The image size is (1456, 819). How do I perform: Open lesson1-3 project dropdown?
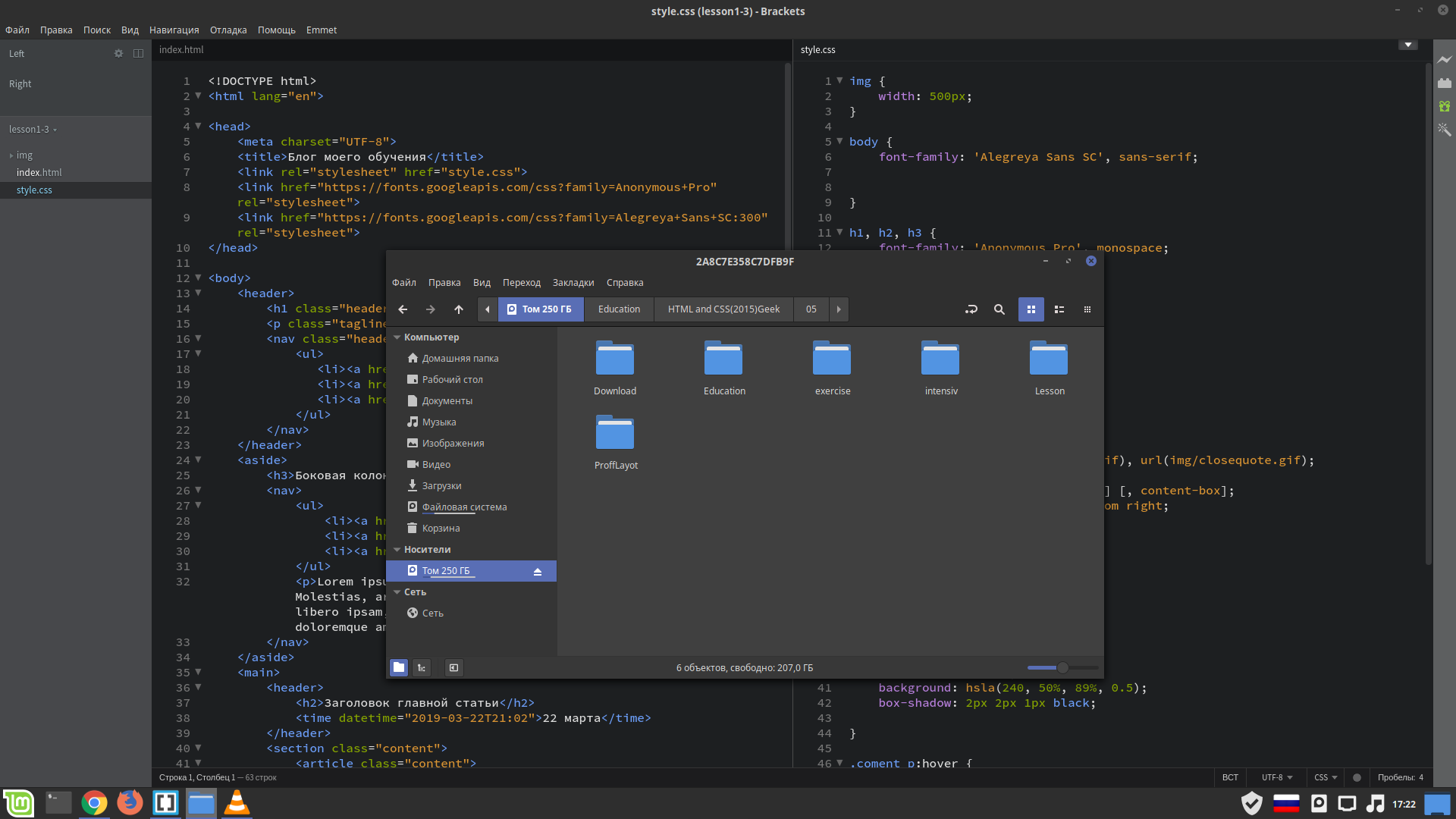point(33,130)
